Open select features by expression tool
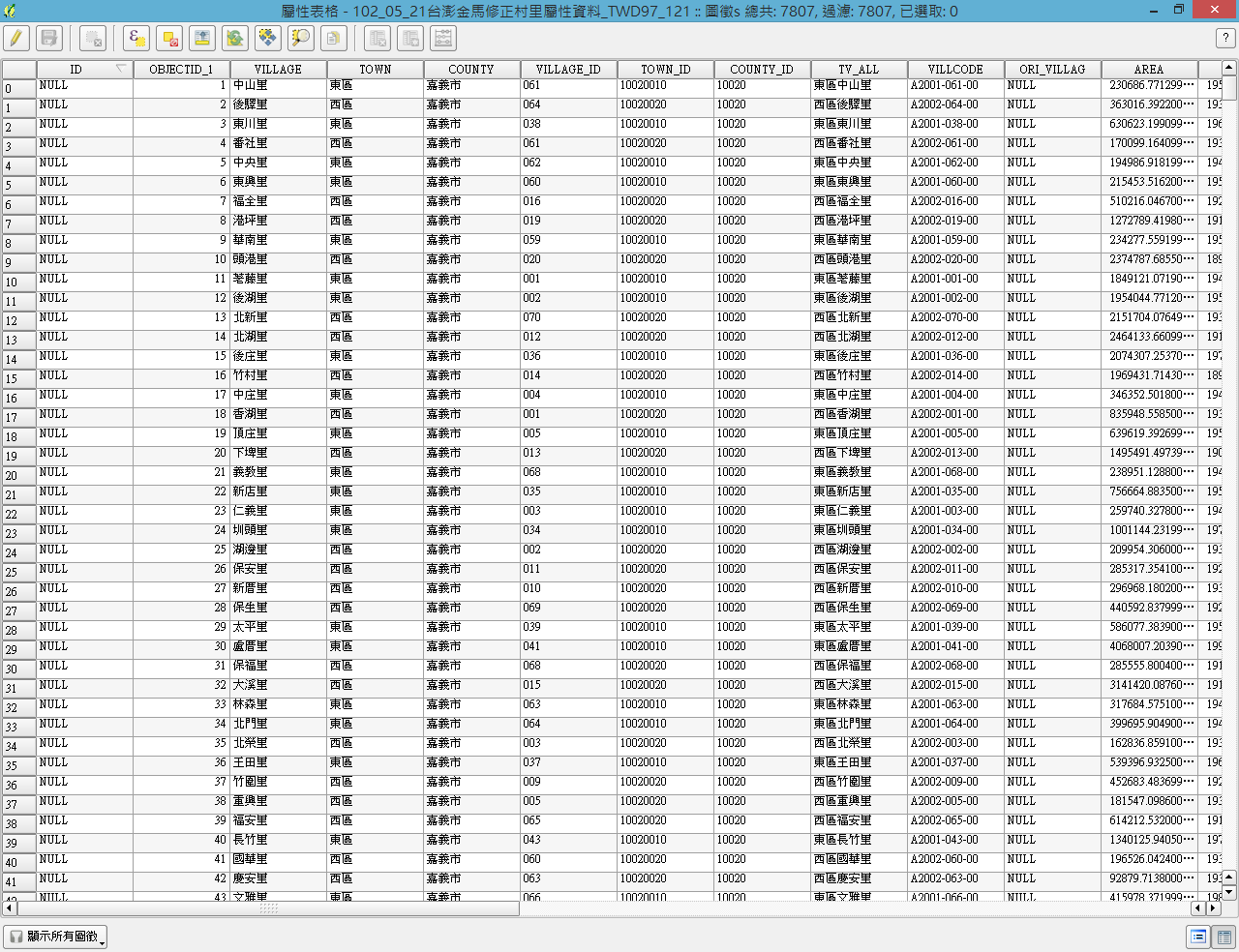This screenshot has width=1239, height=952. (136, 39)
